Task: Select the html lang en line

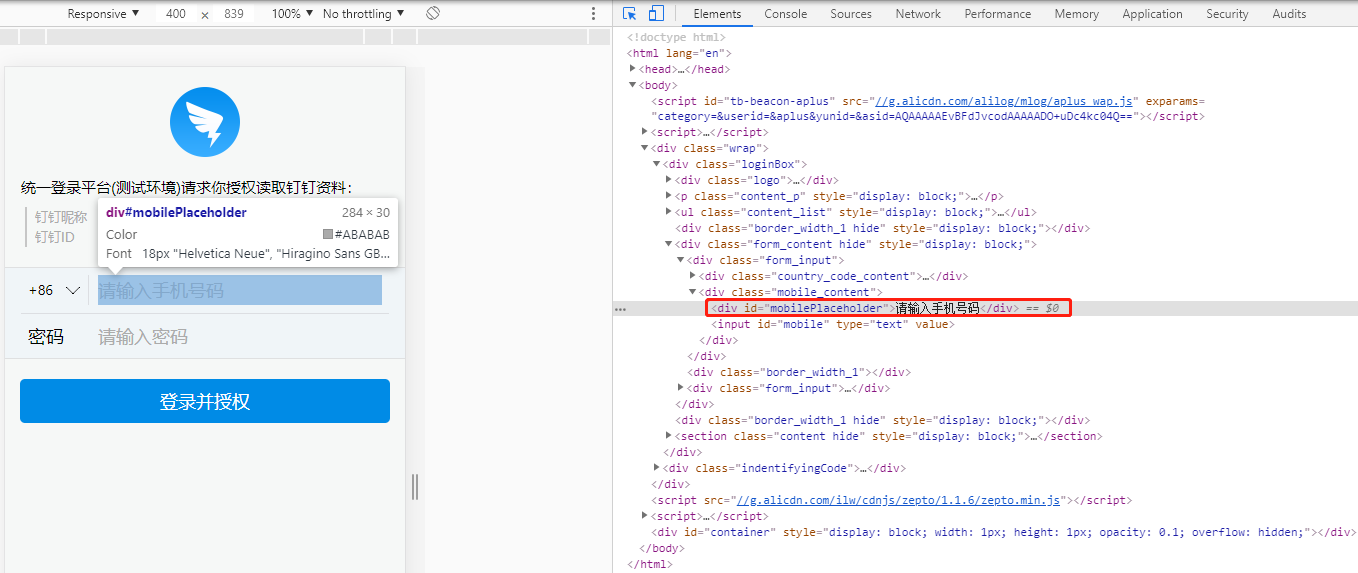Action: click(679, 53)
